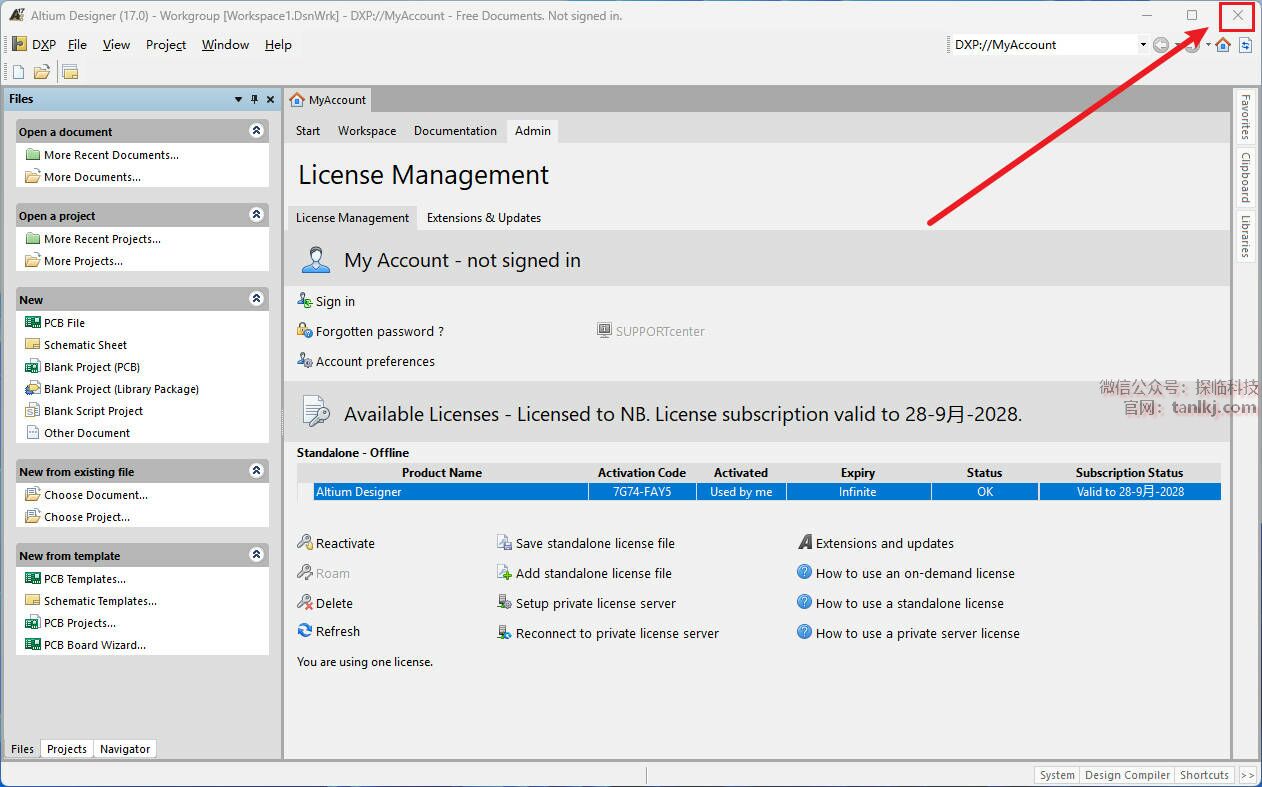Click the open document folder toolbar icon
1262x787 pixels.
(42, 72)
